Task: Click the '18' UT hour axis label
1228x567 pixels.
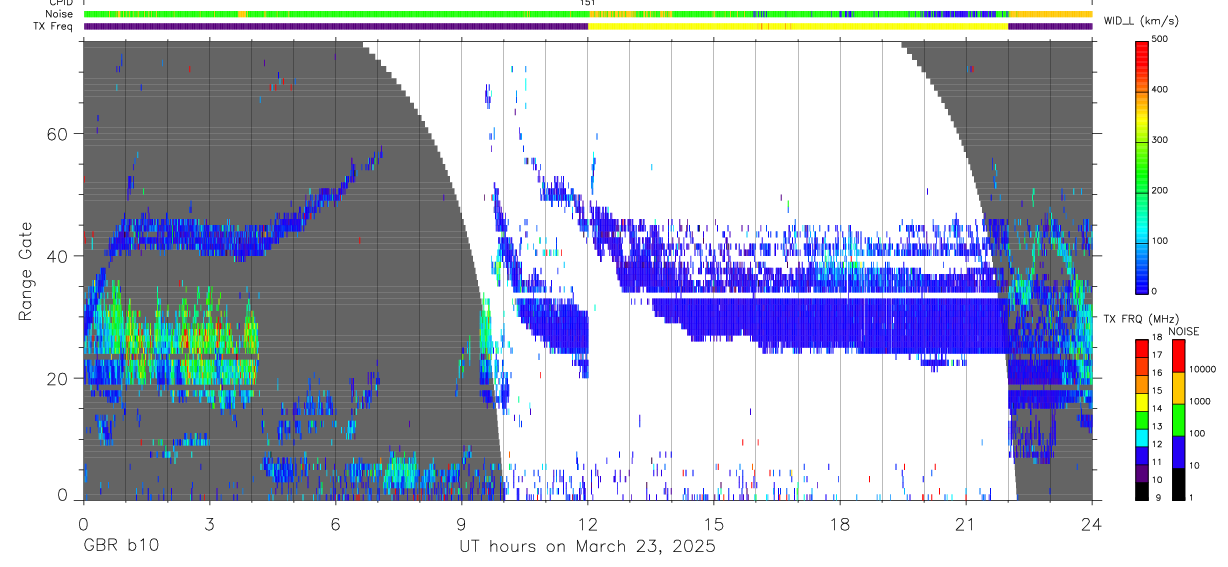Action: tap(840, 524)
